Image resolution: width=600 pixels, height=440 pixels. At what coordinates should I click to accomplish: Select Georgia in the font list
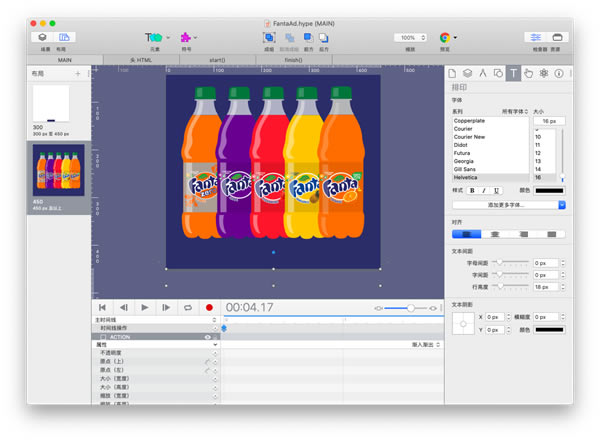(466, 161)
